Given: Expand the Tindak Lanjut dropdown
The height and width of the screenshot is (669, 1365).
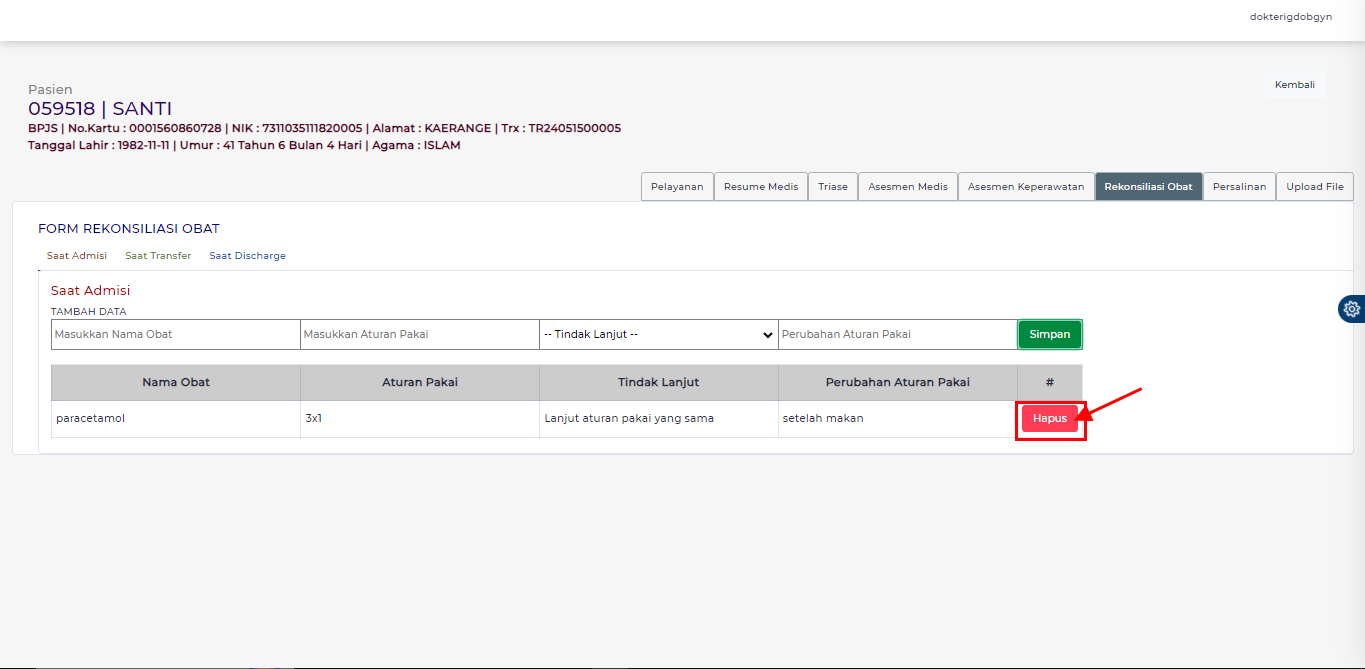Looking at the screenshot, I should (x=658, y=334).
